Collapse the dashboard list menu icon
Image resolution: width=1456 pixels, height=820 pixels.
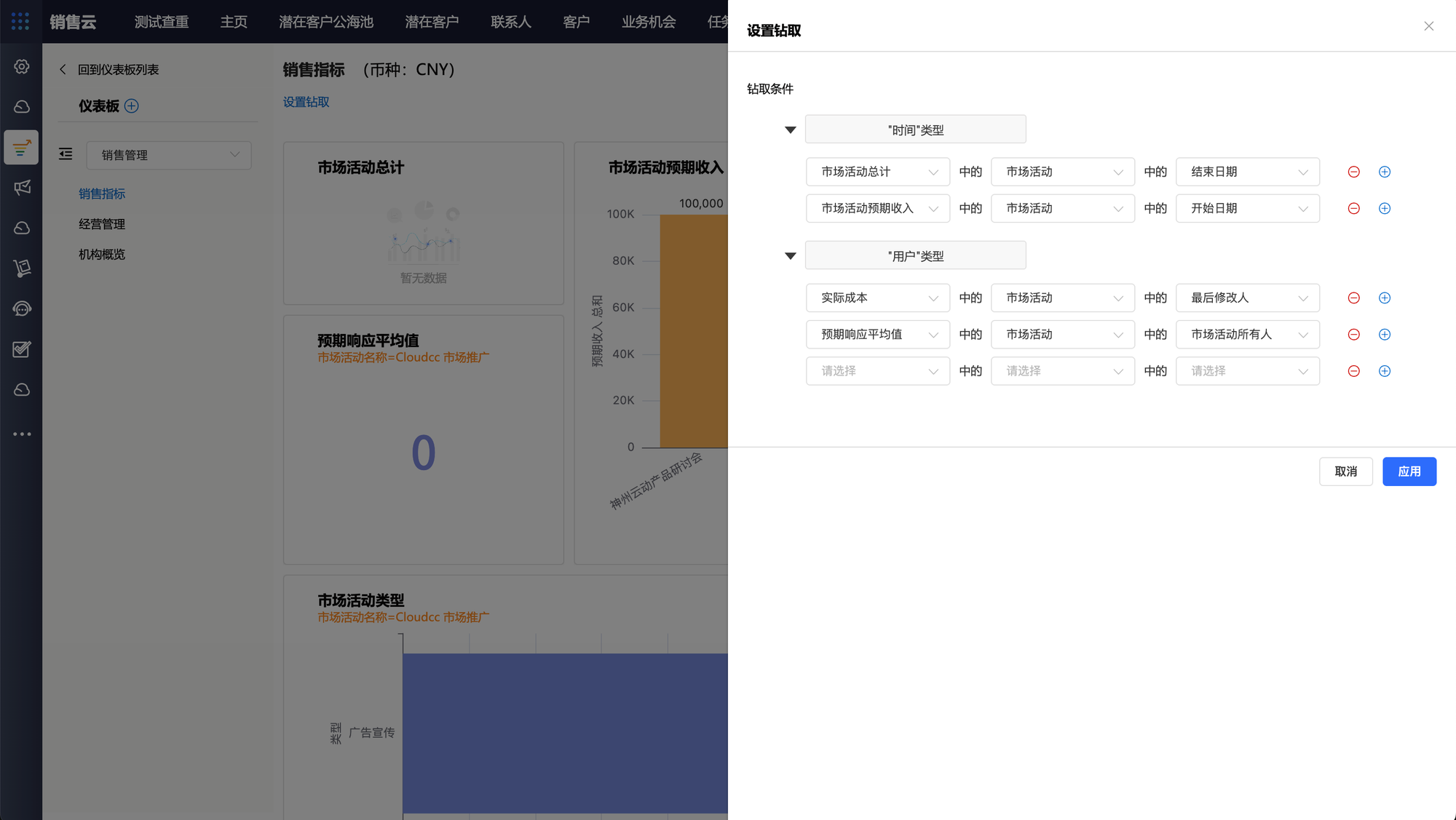(66, 154)
